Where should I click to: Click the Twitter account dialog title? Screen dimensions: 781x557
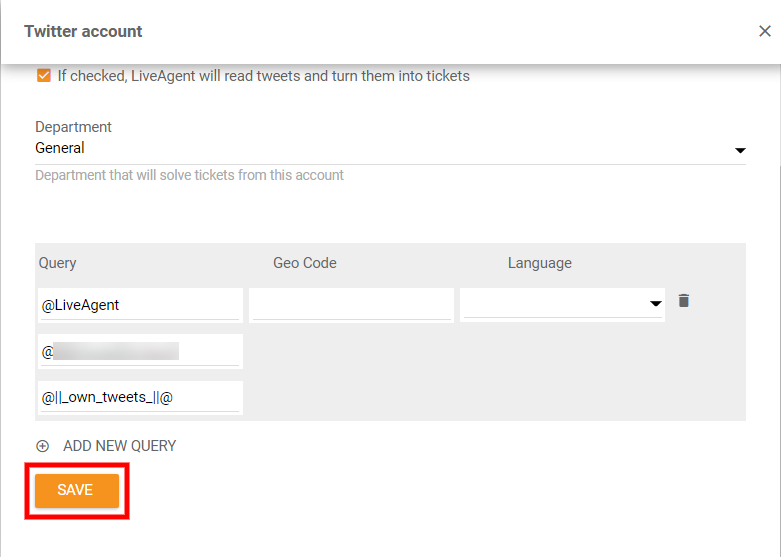coord(83,31)
